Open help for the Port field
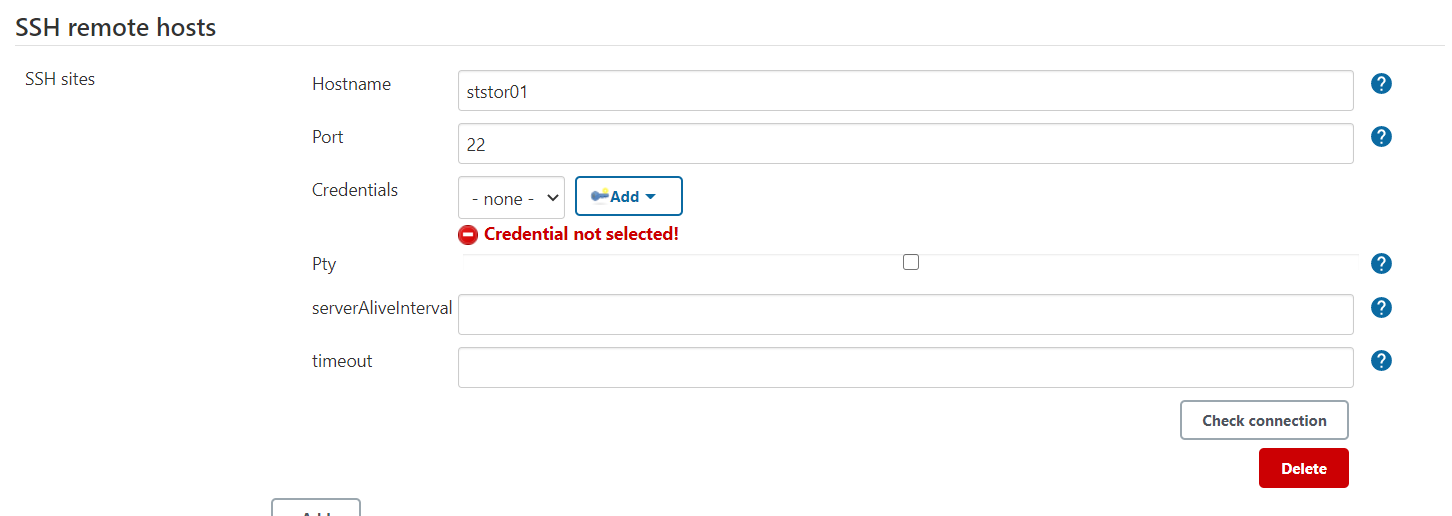The width and height of the screenshot is (1452, 516). pyautogui.click(x=1381, y=137)
